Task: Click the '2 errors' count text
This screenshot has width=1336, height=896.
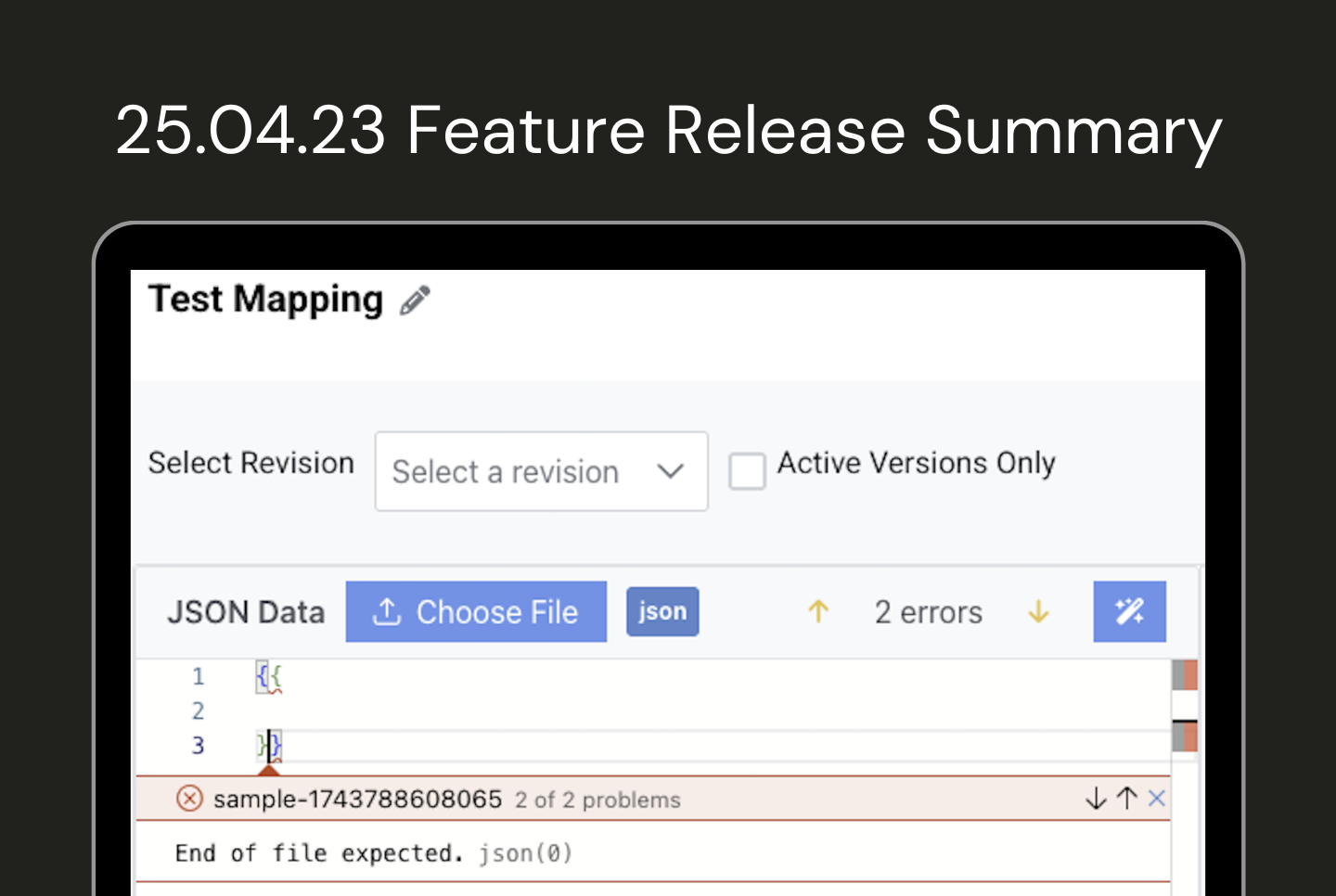Action: pos(928,612)
